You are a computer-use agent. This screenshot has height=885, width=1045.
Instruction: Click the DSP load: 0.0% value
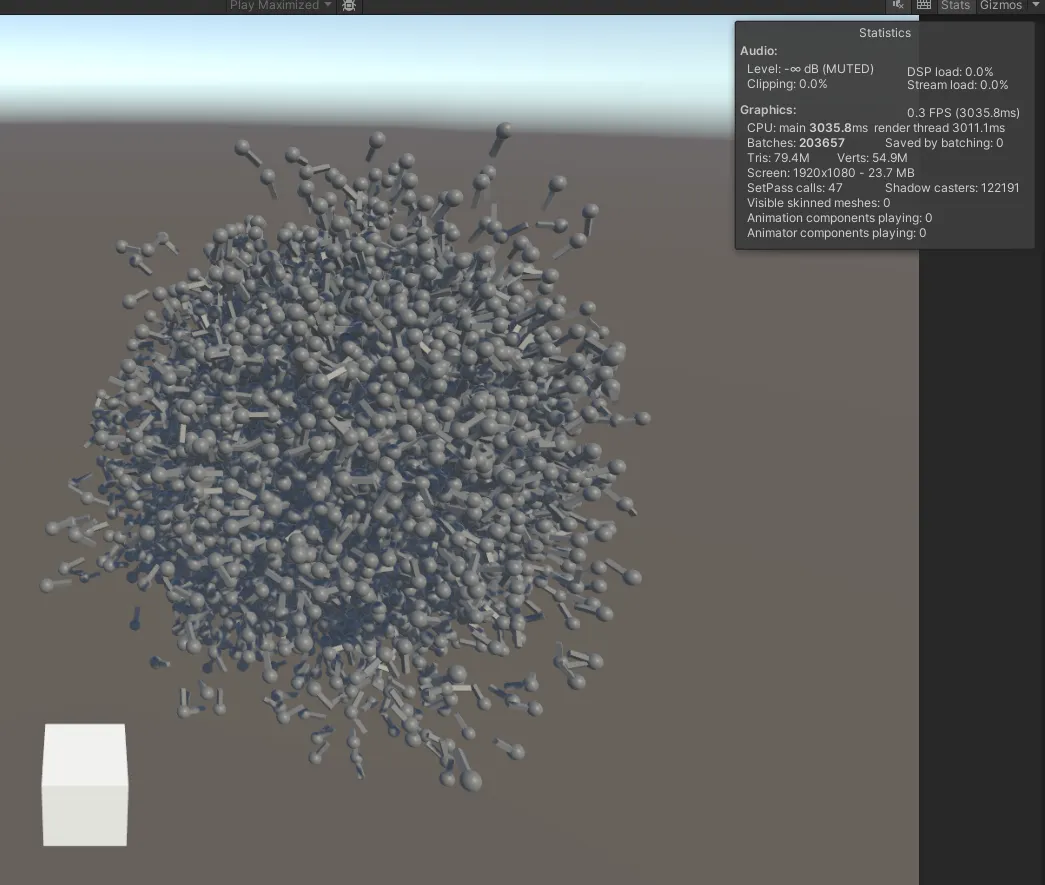click(950, 71)
